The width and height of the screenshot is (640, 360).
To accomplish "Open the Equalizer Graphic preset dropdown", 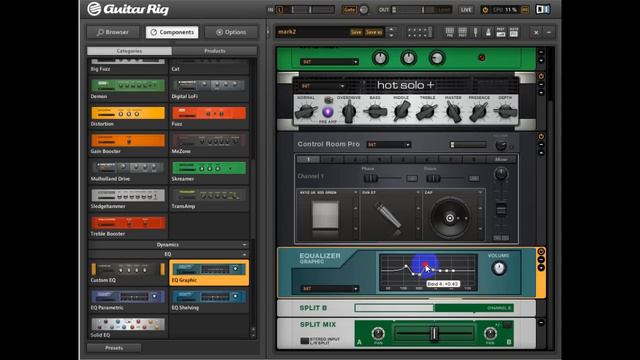I will pyautogui.click(x=329, y=288).
